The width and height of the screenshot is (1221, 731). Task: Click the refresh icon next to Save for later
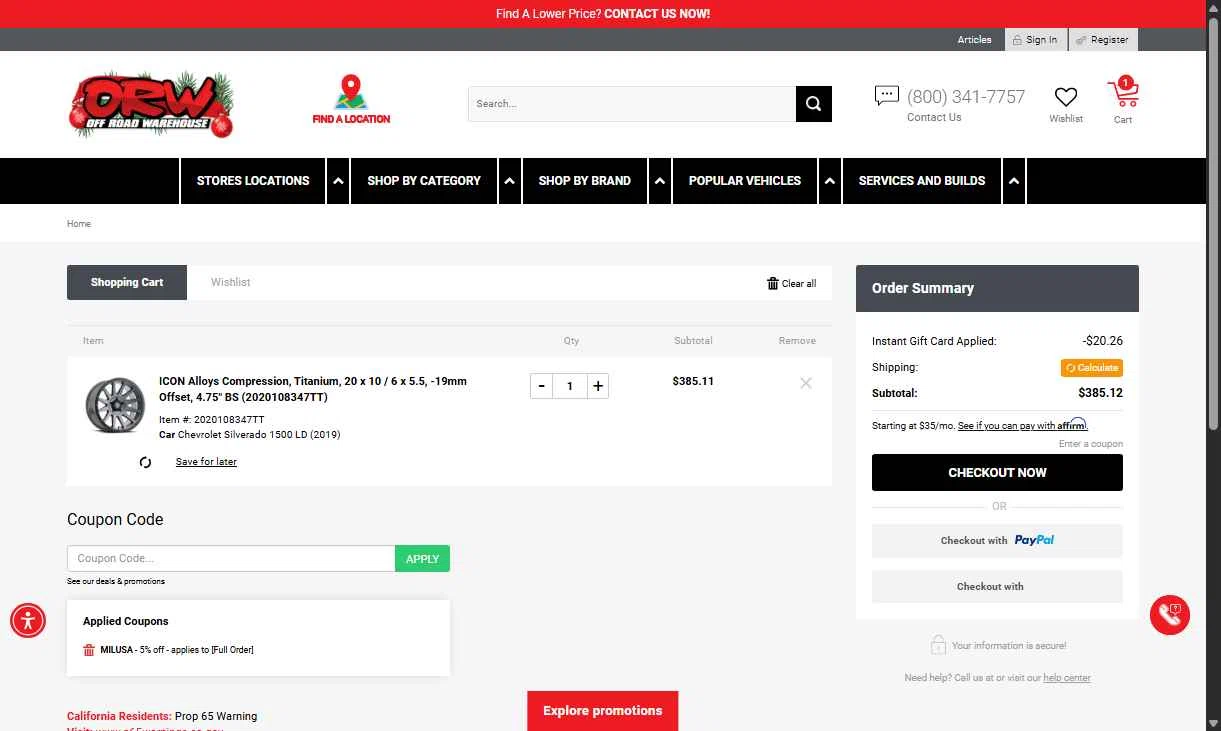[145, 462]
